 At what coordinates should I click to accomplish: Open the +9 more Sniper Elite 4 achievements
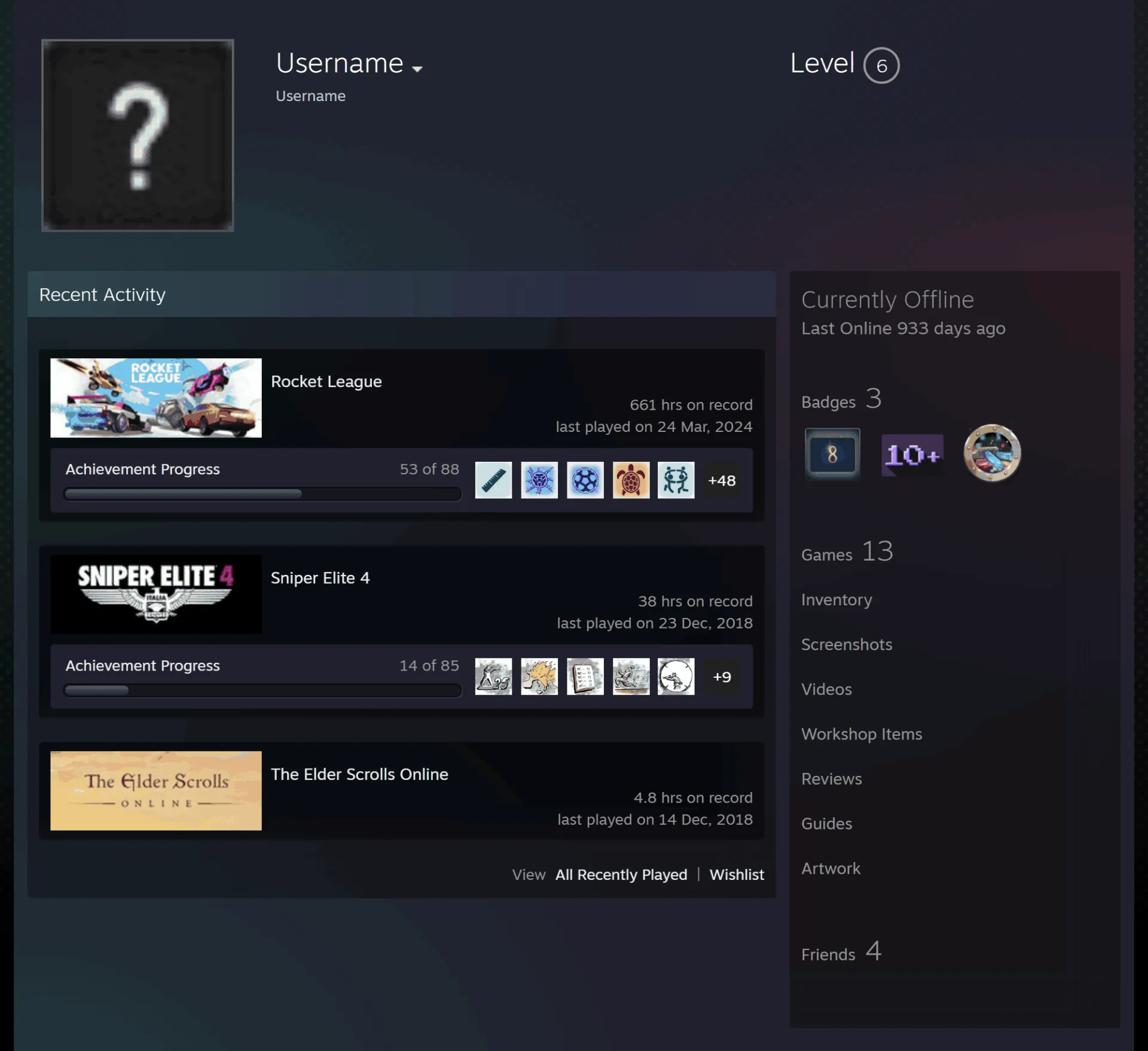point(722,677)
